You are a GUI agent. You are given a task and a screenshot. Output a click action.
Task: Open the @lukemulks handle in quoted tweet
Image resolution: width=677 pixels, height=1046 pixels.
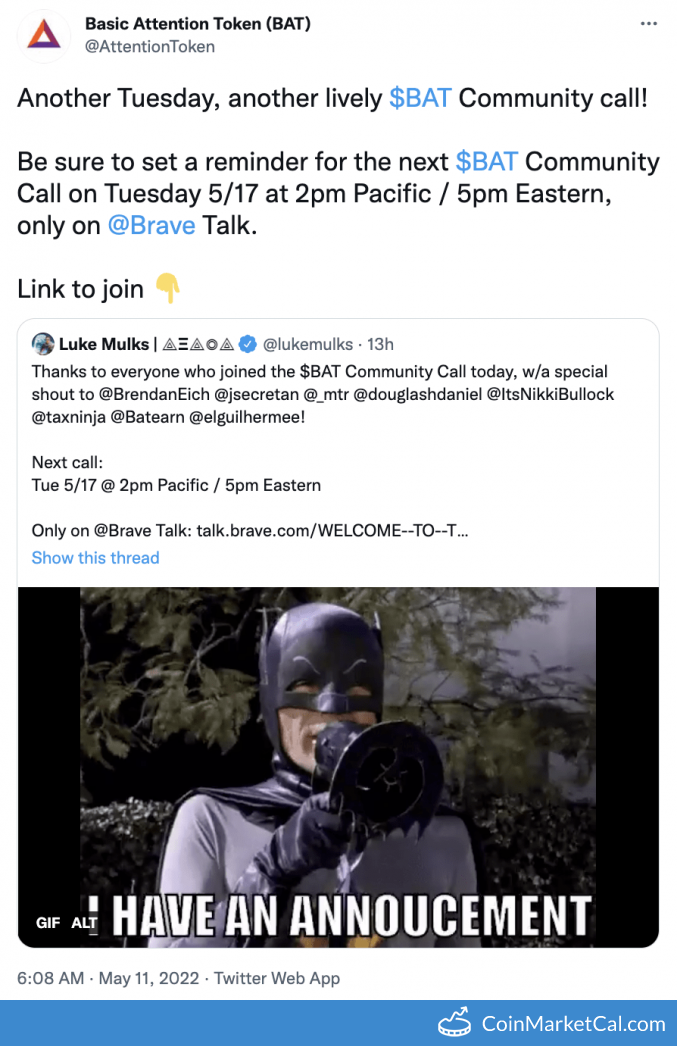pyautogui.click(x=308, y=344)
